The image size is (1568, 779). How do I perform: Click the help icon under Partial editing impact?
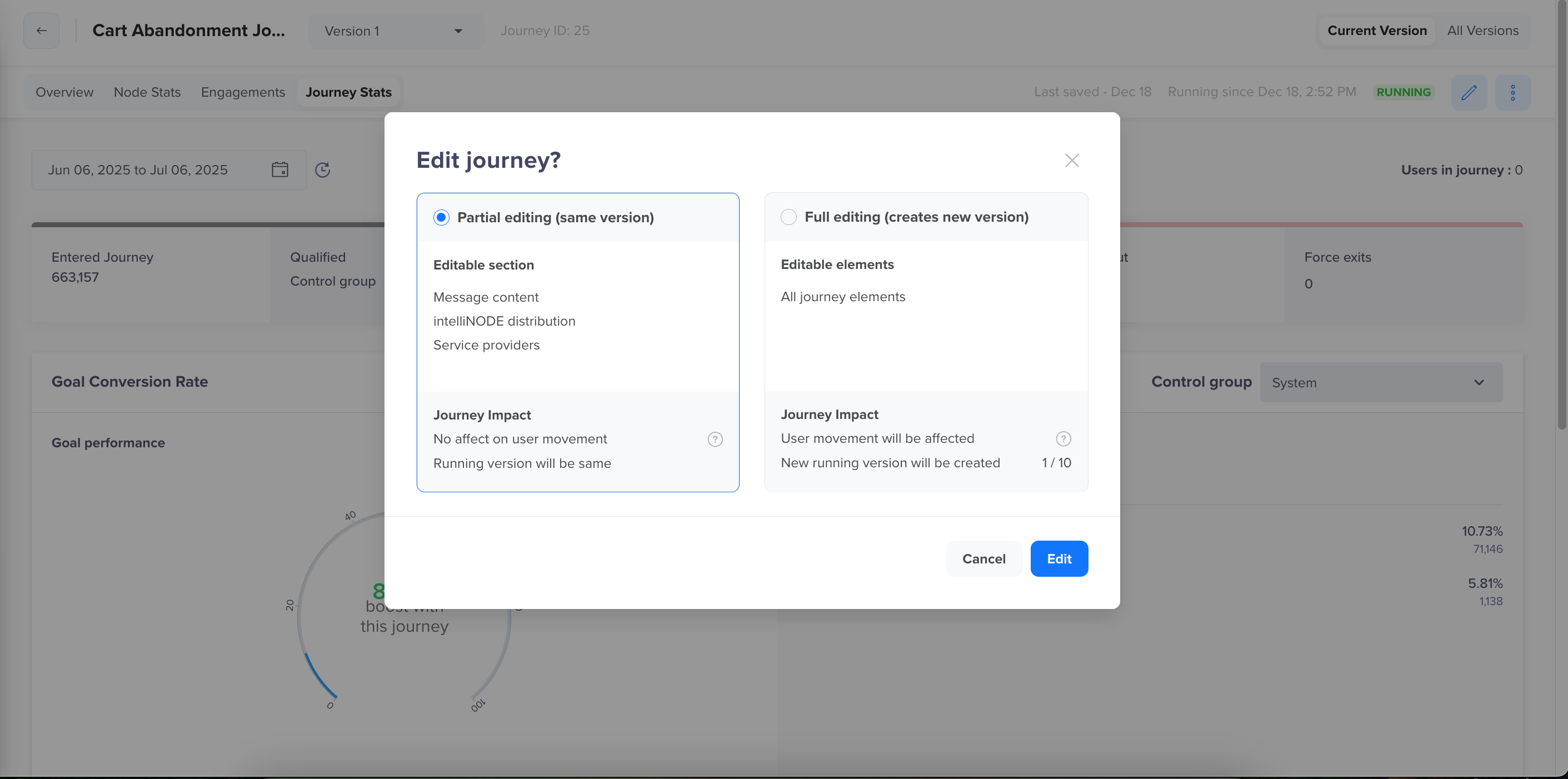coord(715,439)
